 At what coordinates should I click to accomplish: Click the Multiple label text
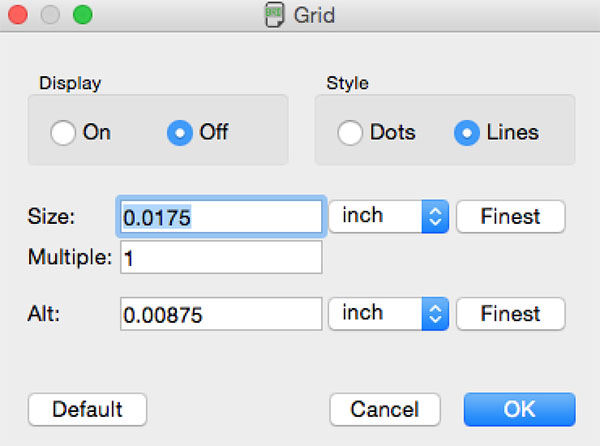click(71, 257)
